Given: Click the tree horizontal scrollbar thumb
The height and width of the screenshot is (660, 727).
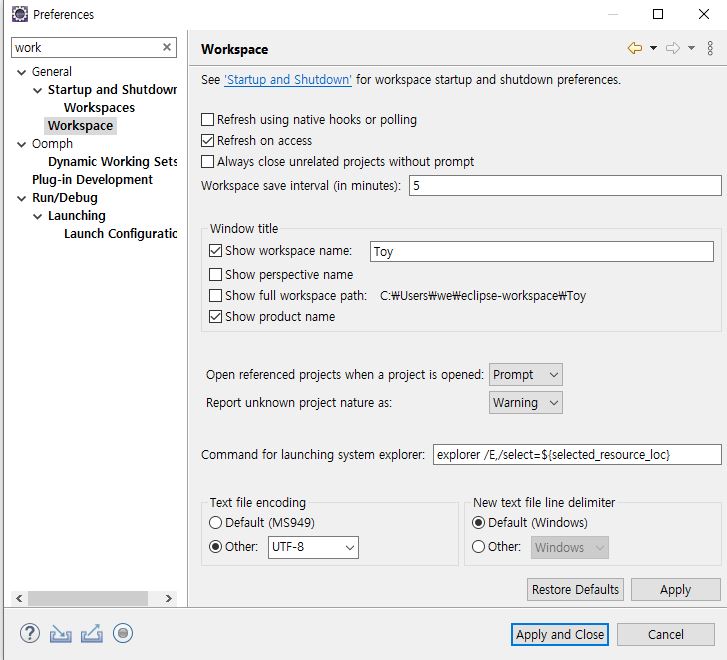Looking at the screenshot, I should coord(88,598).
